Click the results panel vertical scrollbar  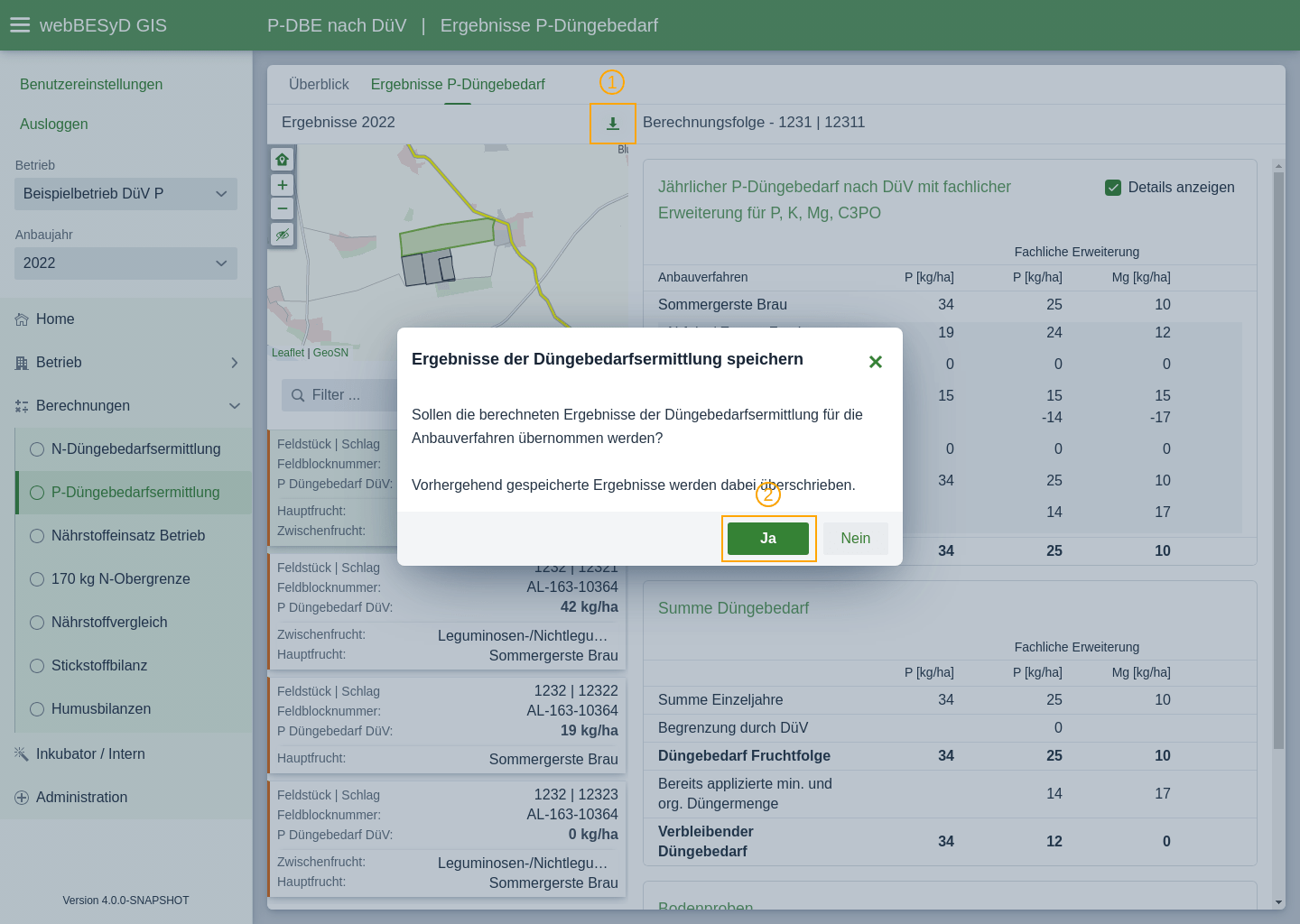point(1278,460)
